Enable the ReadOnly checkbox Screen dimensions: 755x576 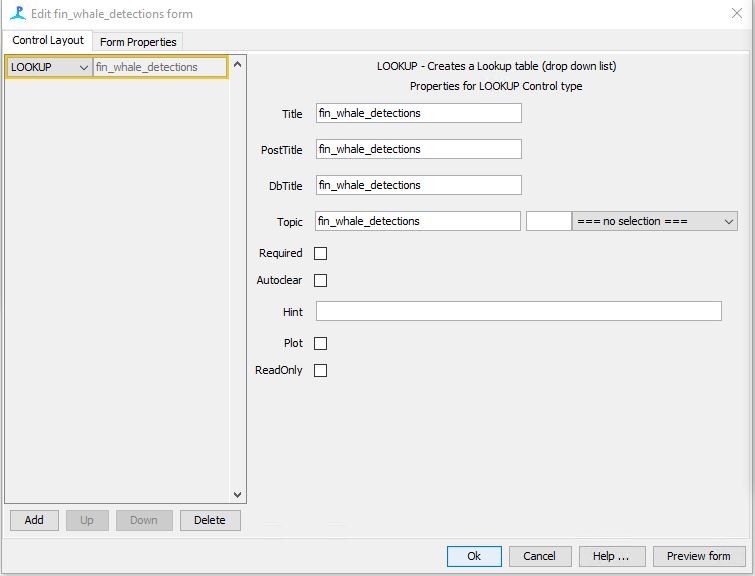(320, 371)
